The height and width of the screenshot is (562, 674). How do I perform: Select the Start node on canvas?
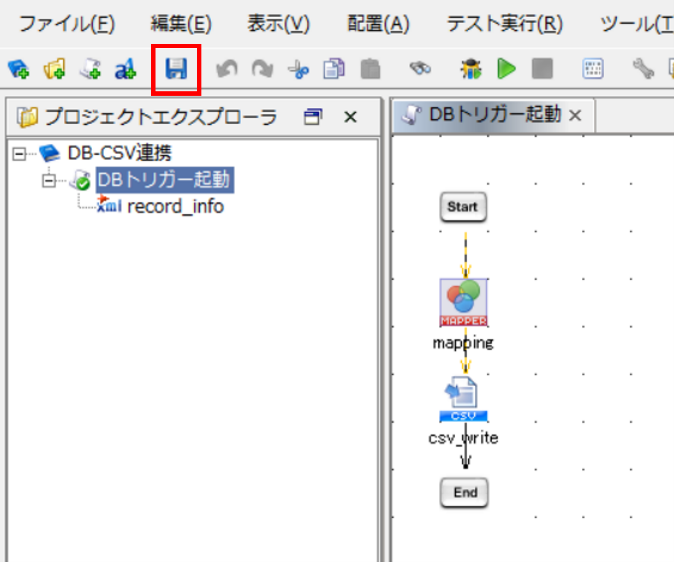[x=463, y=207]
